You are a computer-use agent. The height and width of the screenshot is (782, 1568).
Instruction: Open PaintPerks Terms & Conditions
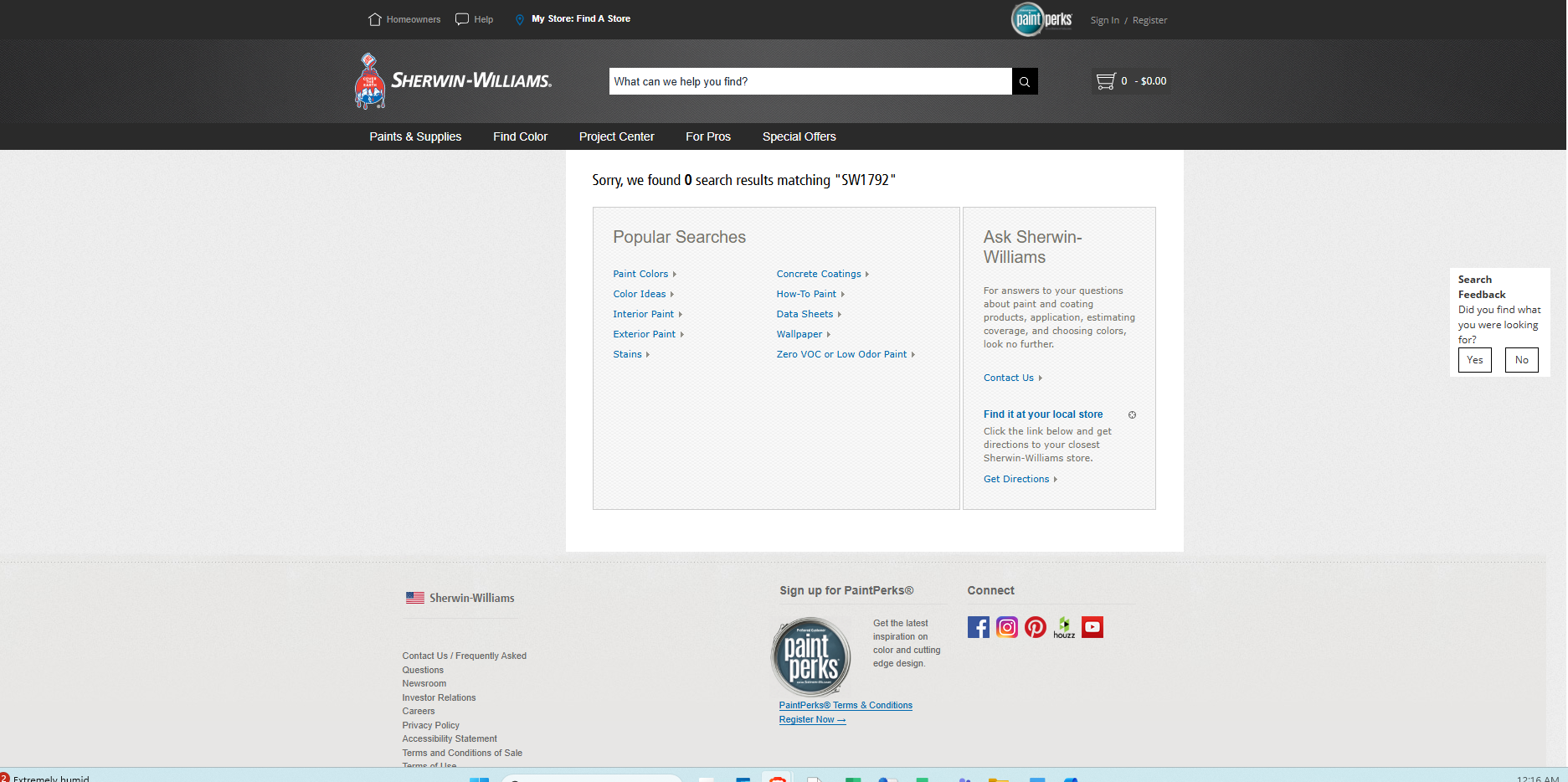(846, 705)
